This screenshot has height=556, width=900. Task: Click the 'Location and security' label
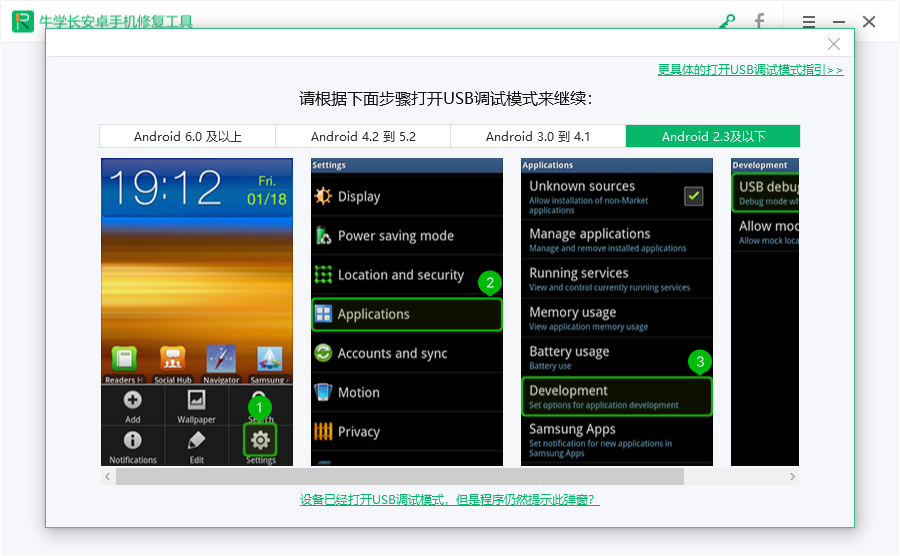401,275
